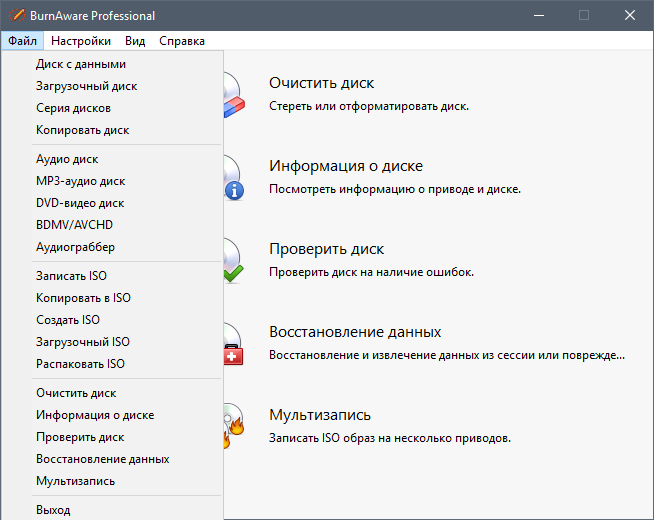Click the Очистить диск heading link

tap(322, 83)
